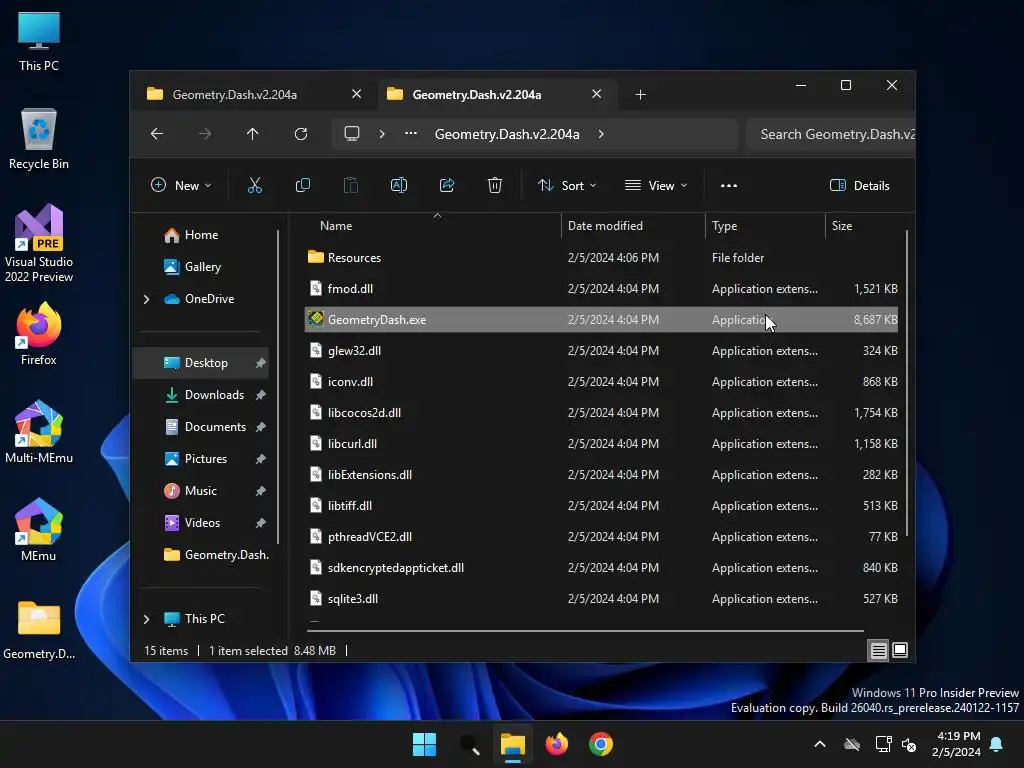Unpin Desktop from Quick access
Image resolution: width=1024 pixels, height=768 pixels.
click(261, 362)
